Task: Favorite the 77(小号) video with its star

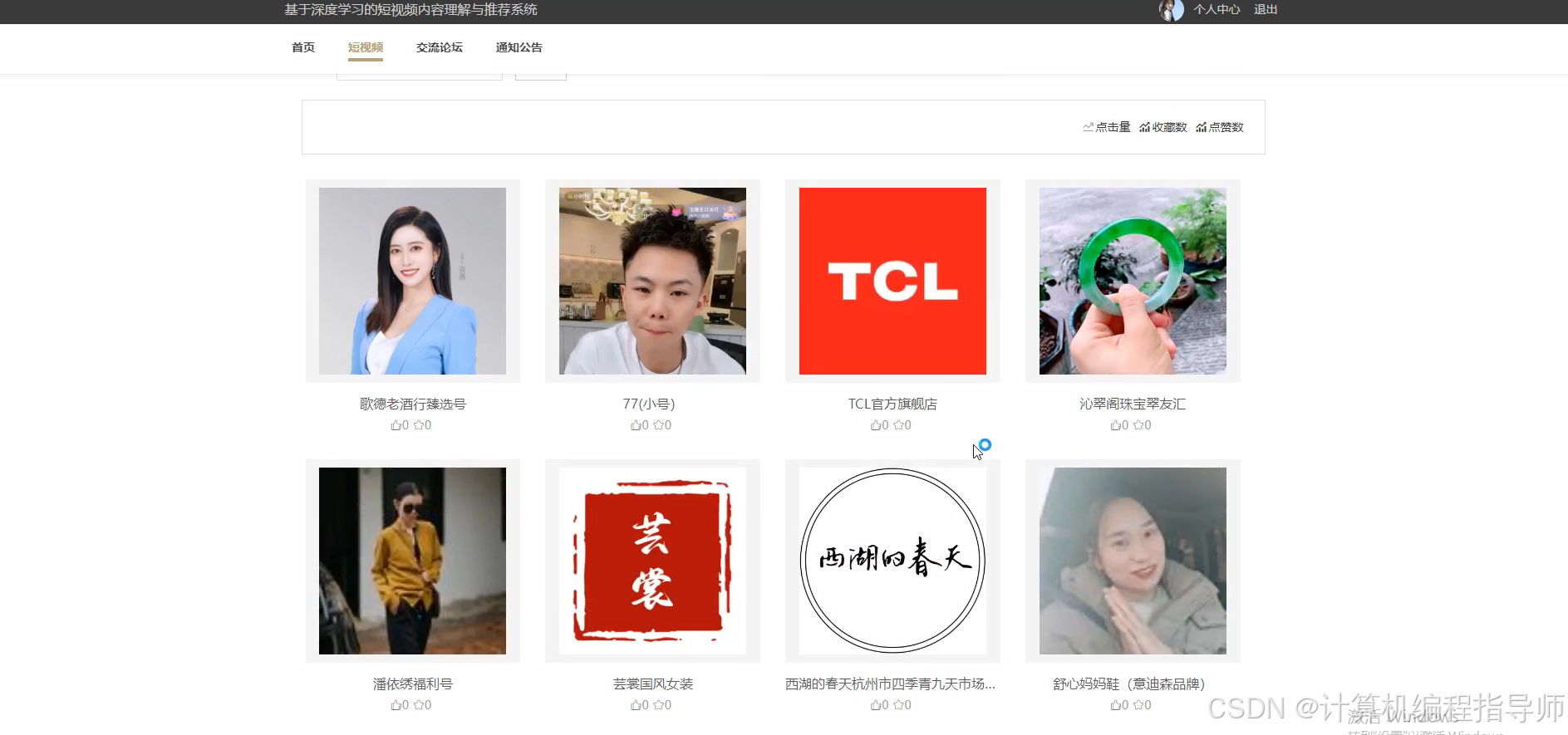Action: pos(659,425)
